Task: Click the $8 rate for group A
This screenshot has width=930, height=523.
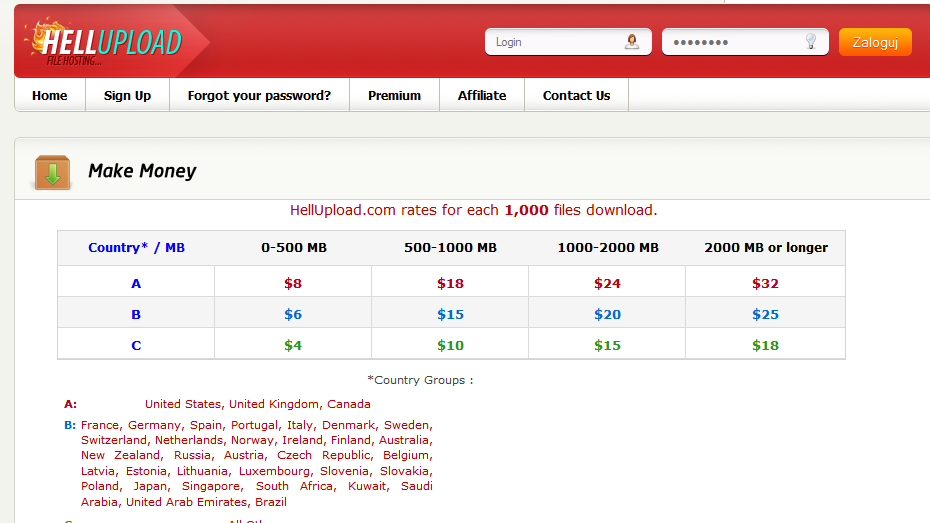Action: coord(293,283)
